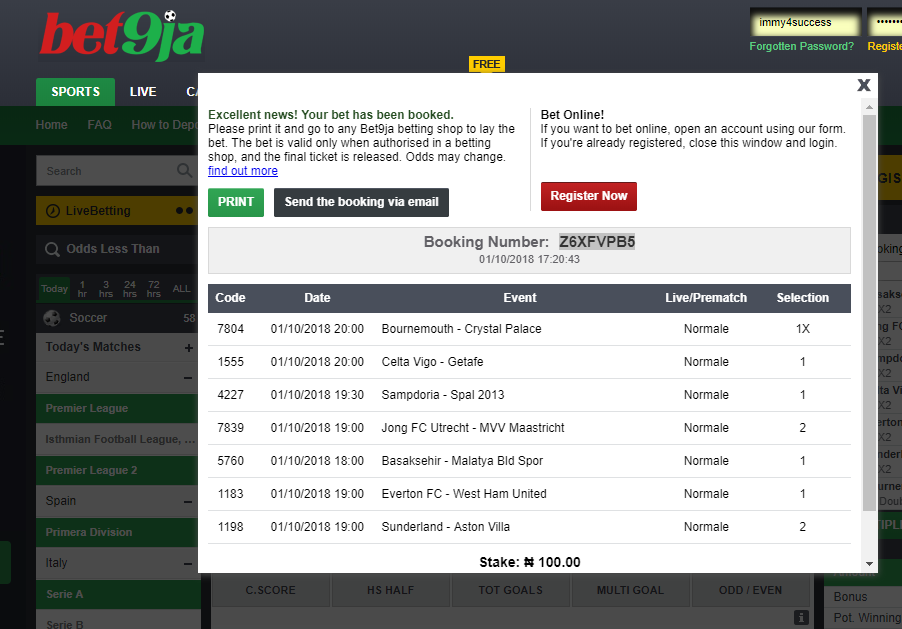The height and width of the screenshot is (629, 902).
Task: Click the Soccer ball icon
Action: [52, 318]
